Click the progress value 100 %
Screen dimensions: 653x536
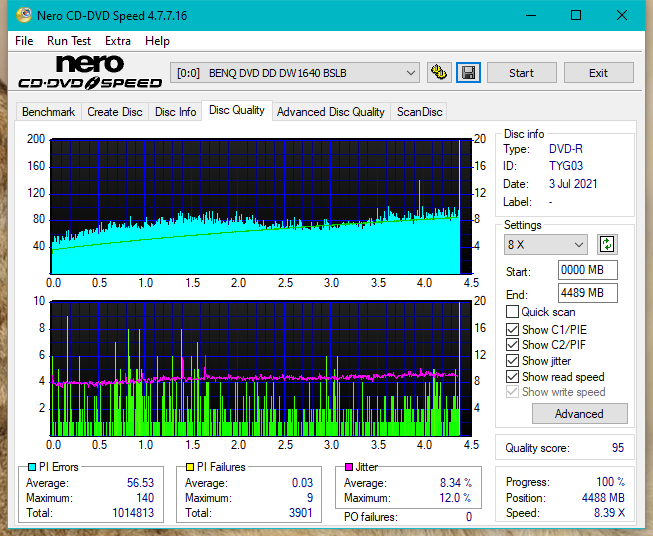(611, 482)
